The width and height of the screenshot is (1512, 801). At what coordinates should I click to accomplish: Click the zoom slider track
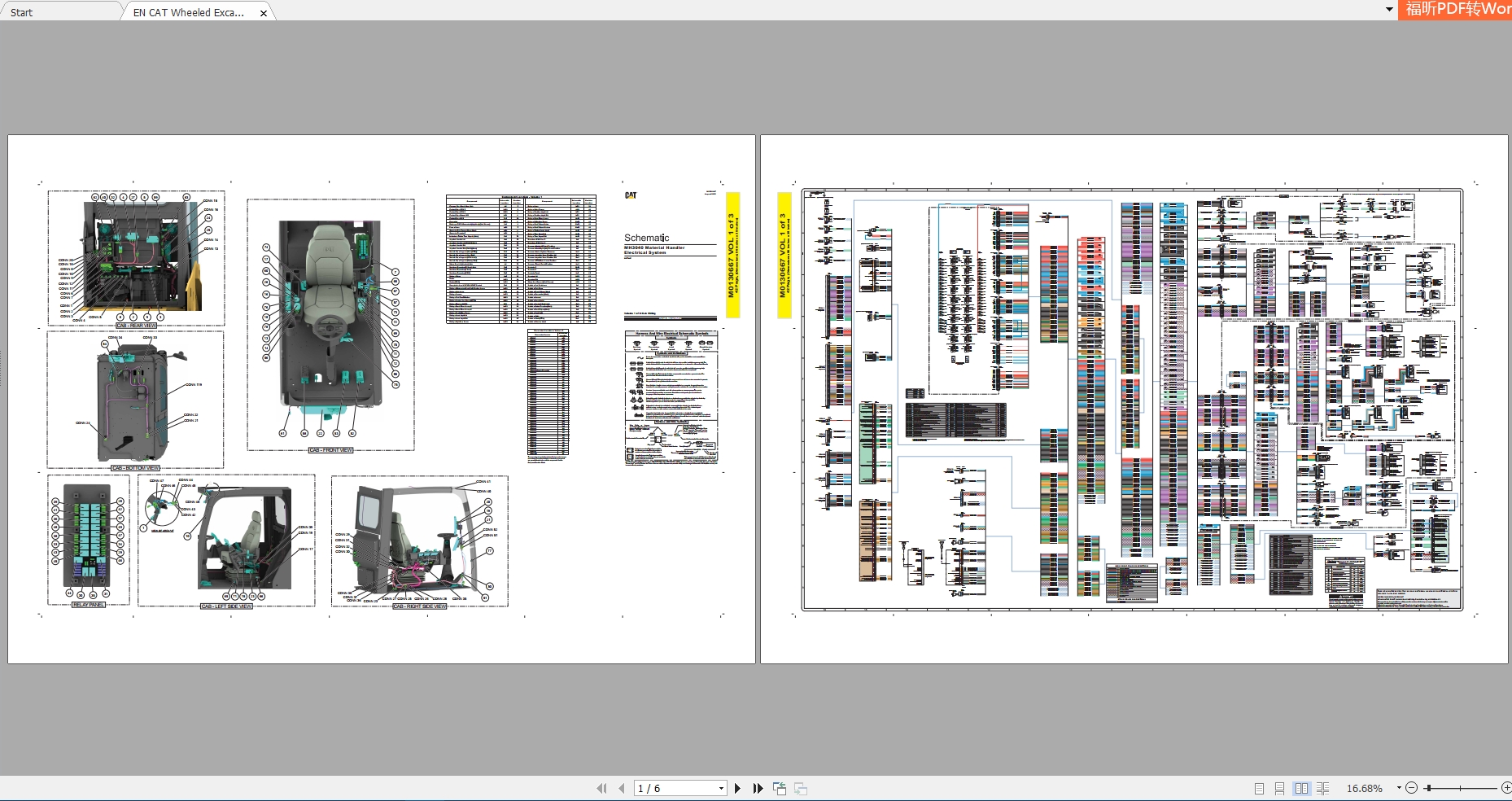[x=1462, y=788]
